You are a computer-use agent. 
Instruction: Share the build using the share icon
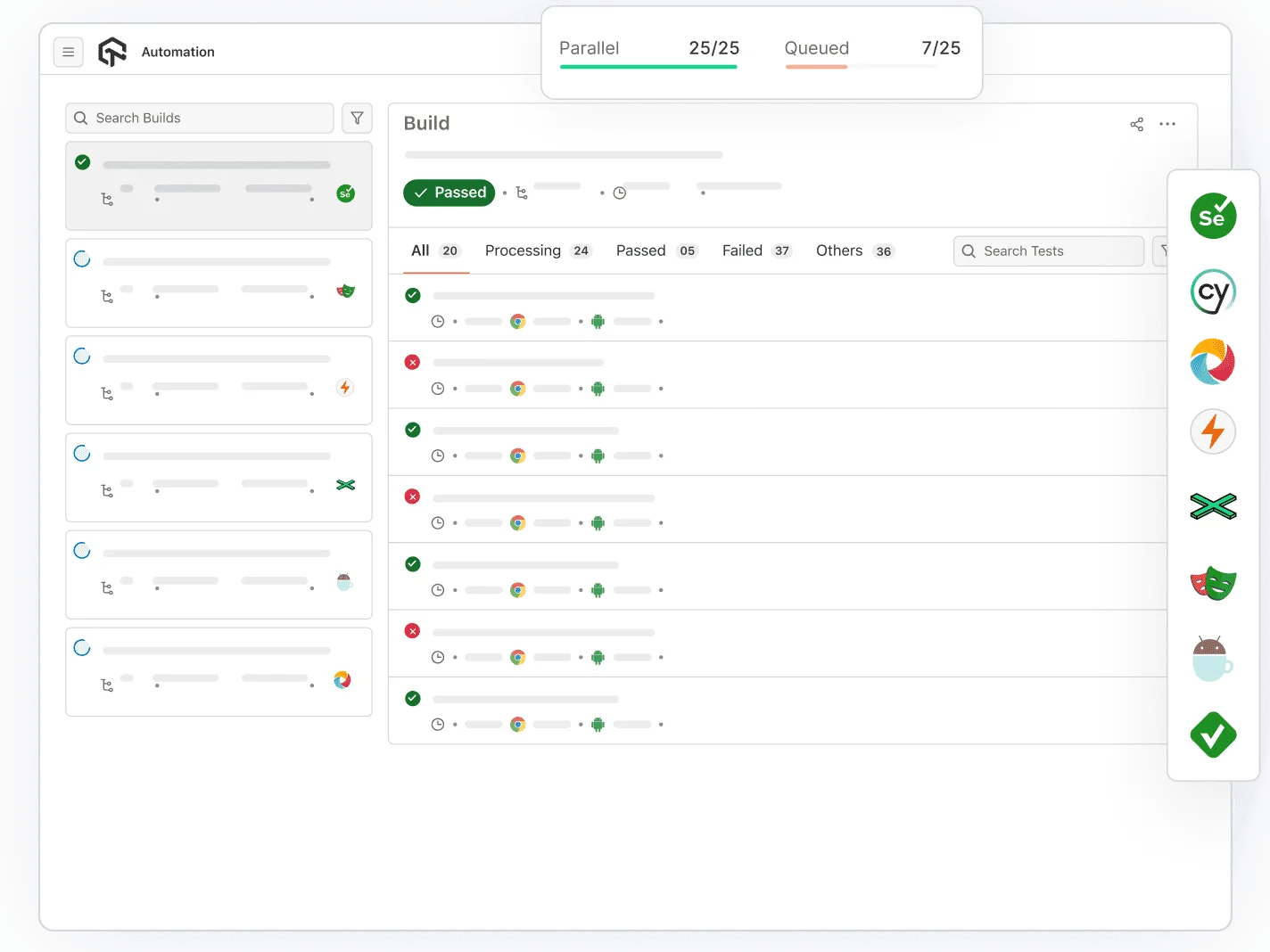1136,124
